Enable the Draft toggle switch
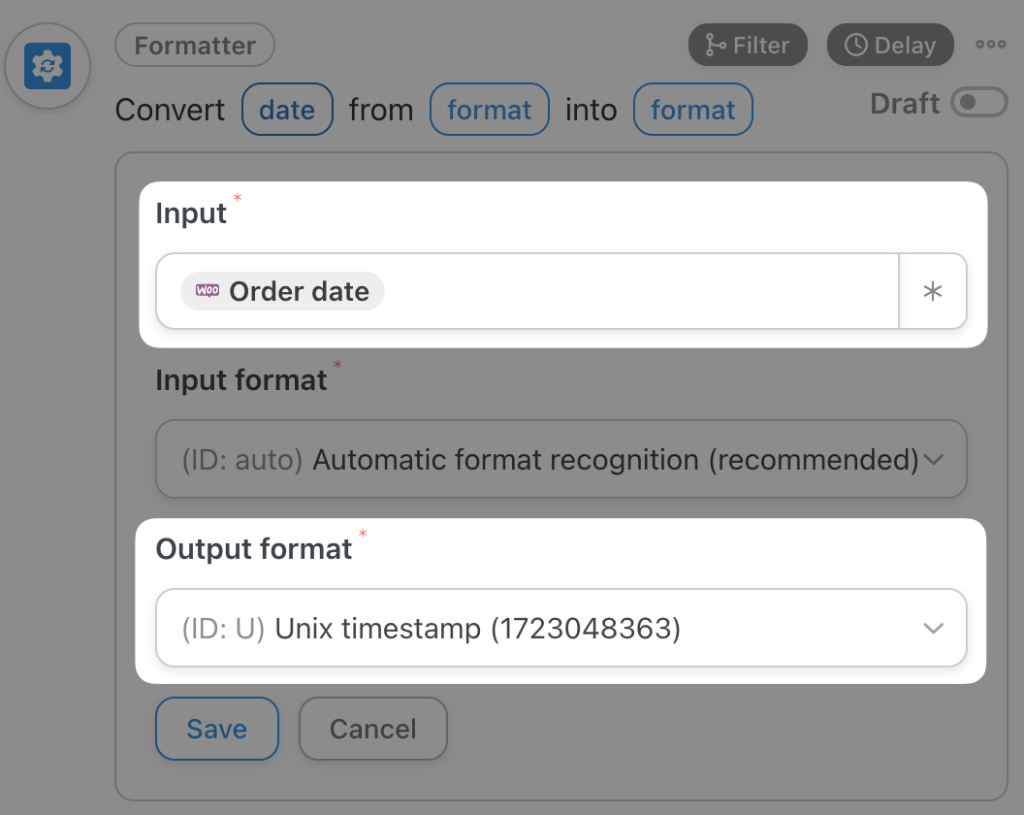The height and width of the screenshot is (815, 1024). pos(979,102)
